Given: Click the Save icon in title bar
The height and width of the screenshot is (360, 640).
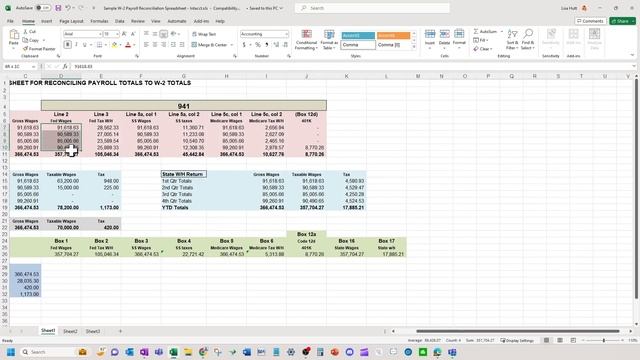Looking at the screenshot, I should coord(58,8).
